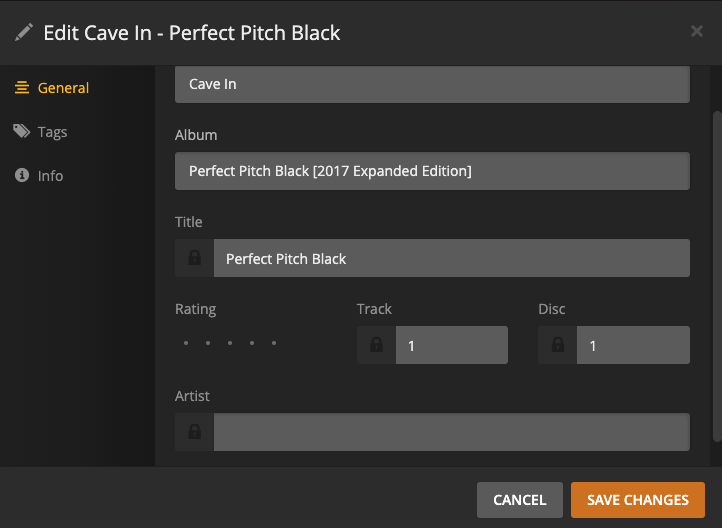Click the Album text field
This screenshot has height=528, width=722.
432,171
